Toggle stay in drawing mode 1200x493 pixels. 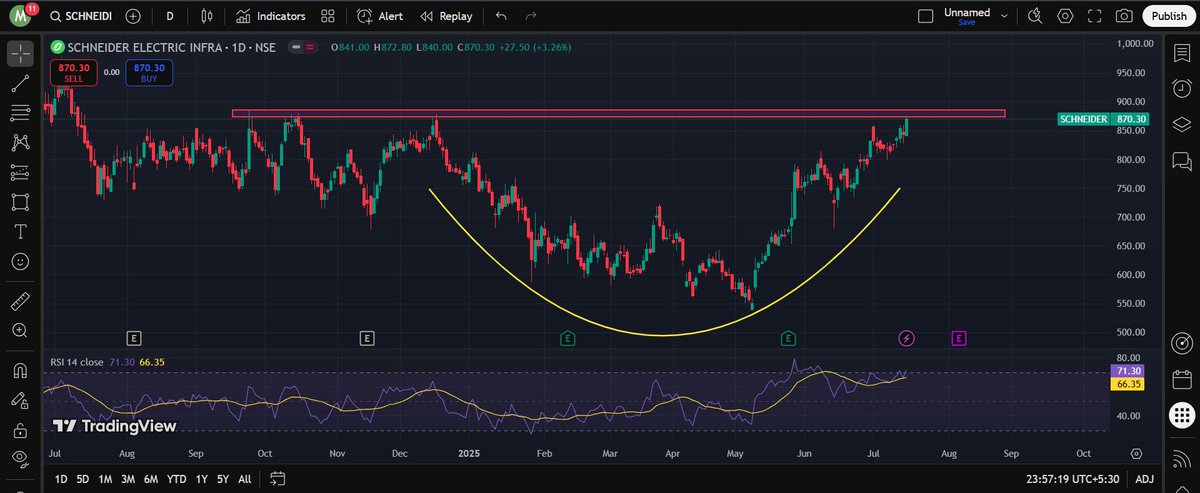[x=19, y=400]
